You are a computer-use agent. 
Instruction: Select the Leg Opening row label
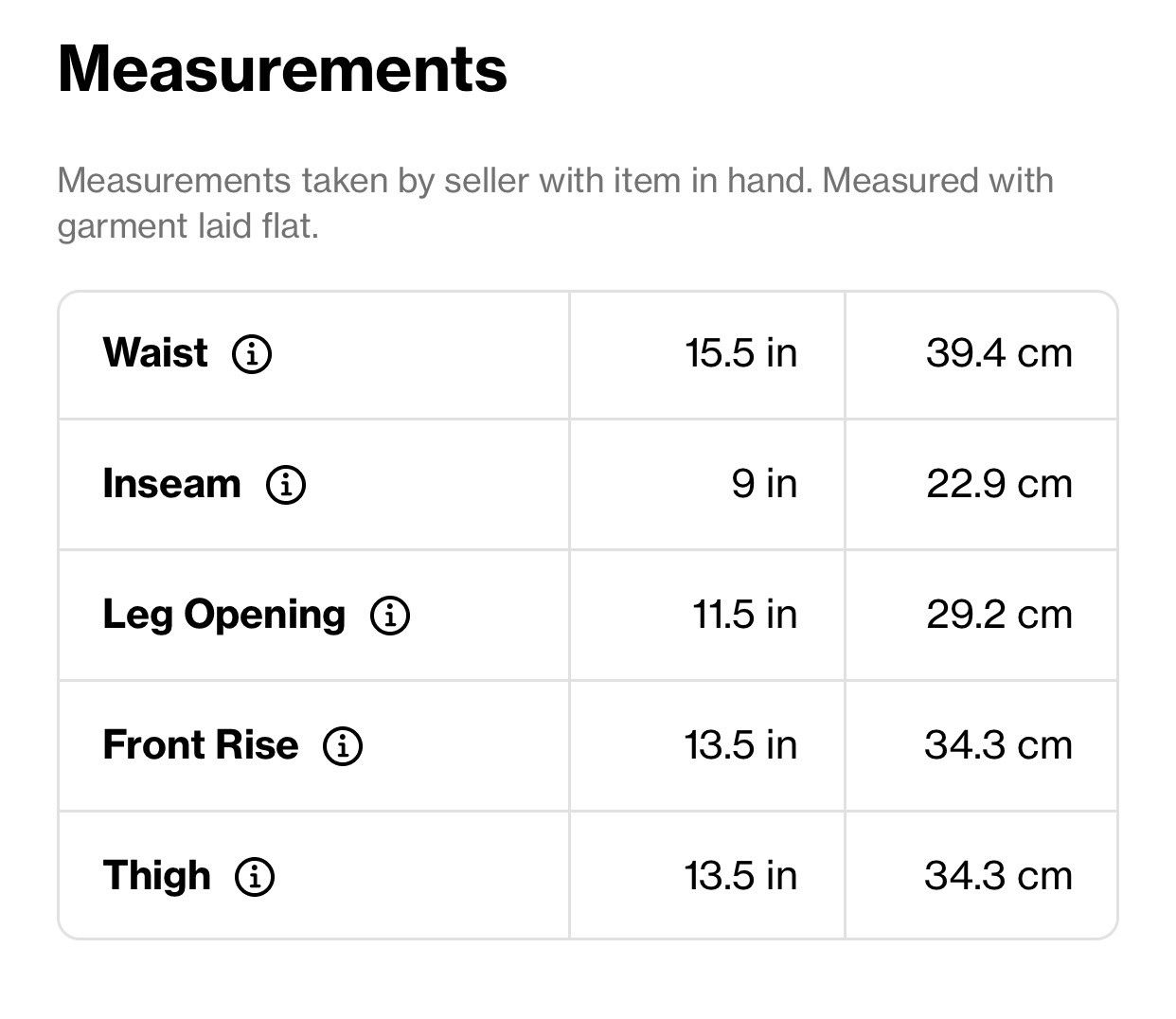(223, 616)
